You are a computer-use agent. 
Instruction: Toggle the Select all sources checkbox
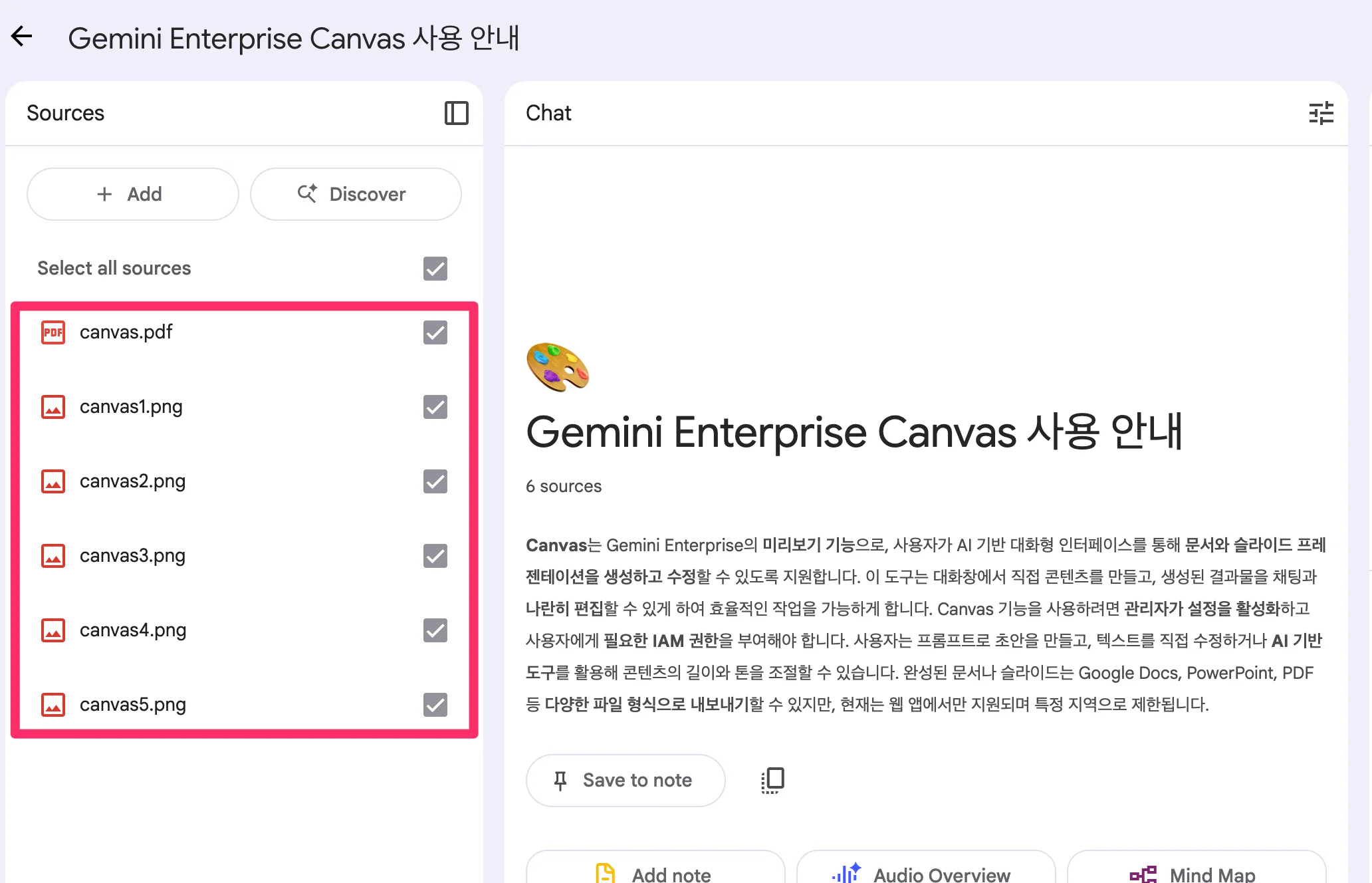pos(435,269)
